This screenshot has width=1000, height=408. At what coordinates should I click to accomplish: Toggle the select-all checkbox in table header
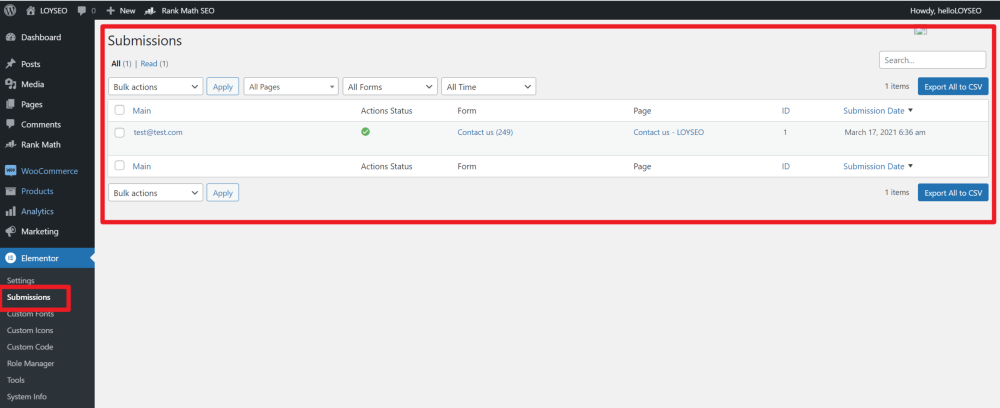[119, 110]
